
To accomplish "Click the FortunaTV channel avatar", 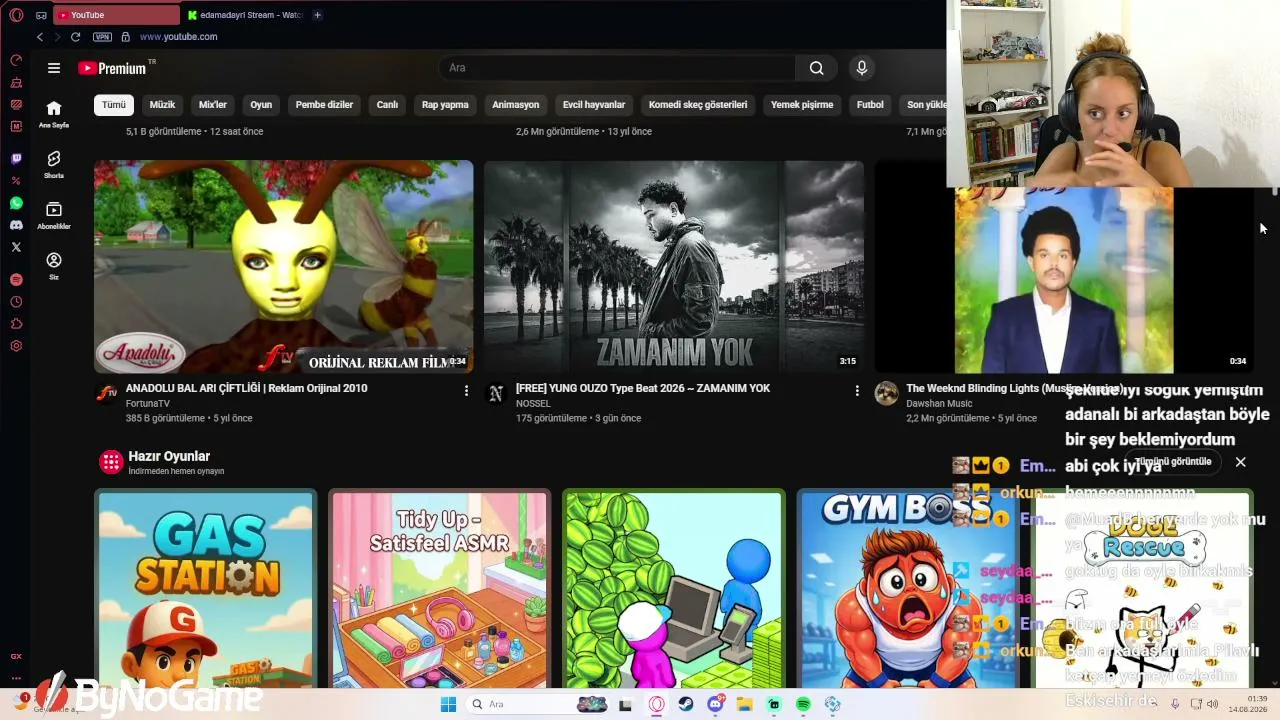I will [x=106, y=394].
